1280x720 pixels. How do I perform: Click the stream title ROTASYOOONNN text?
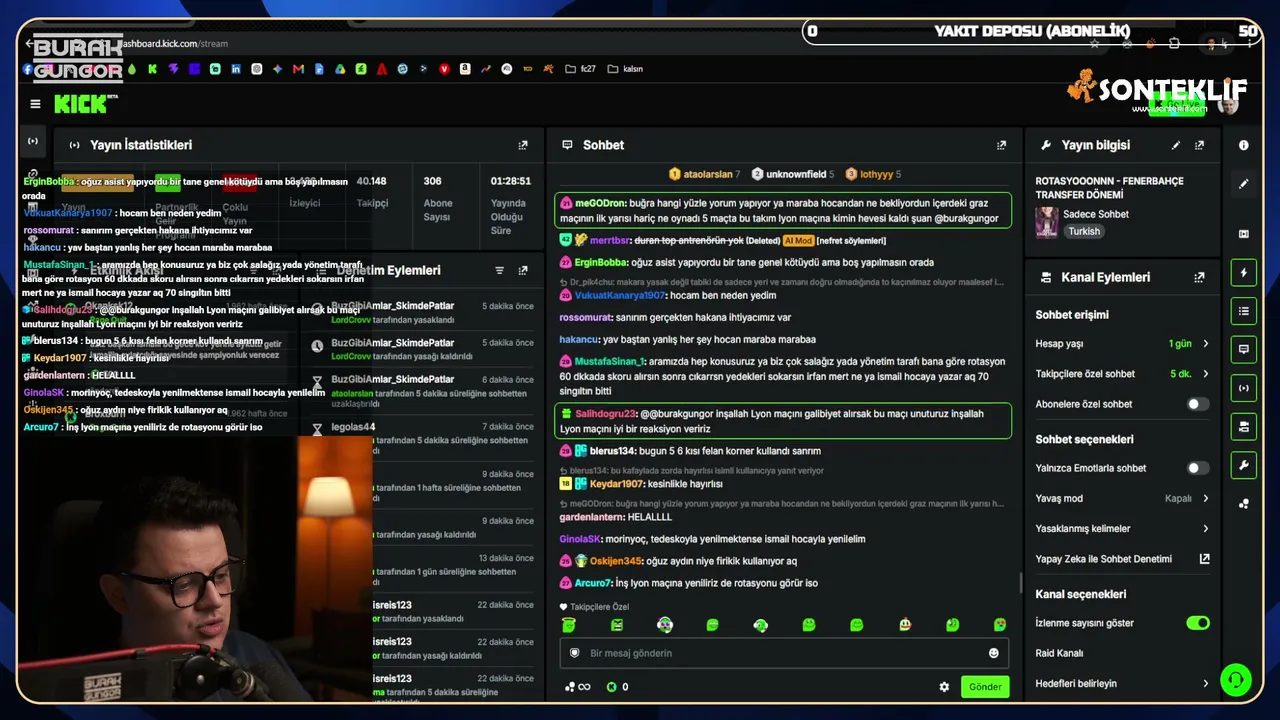(x=1110, y=188)
